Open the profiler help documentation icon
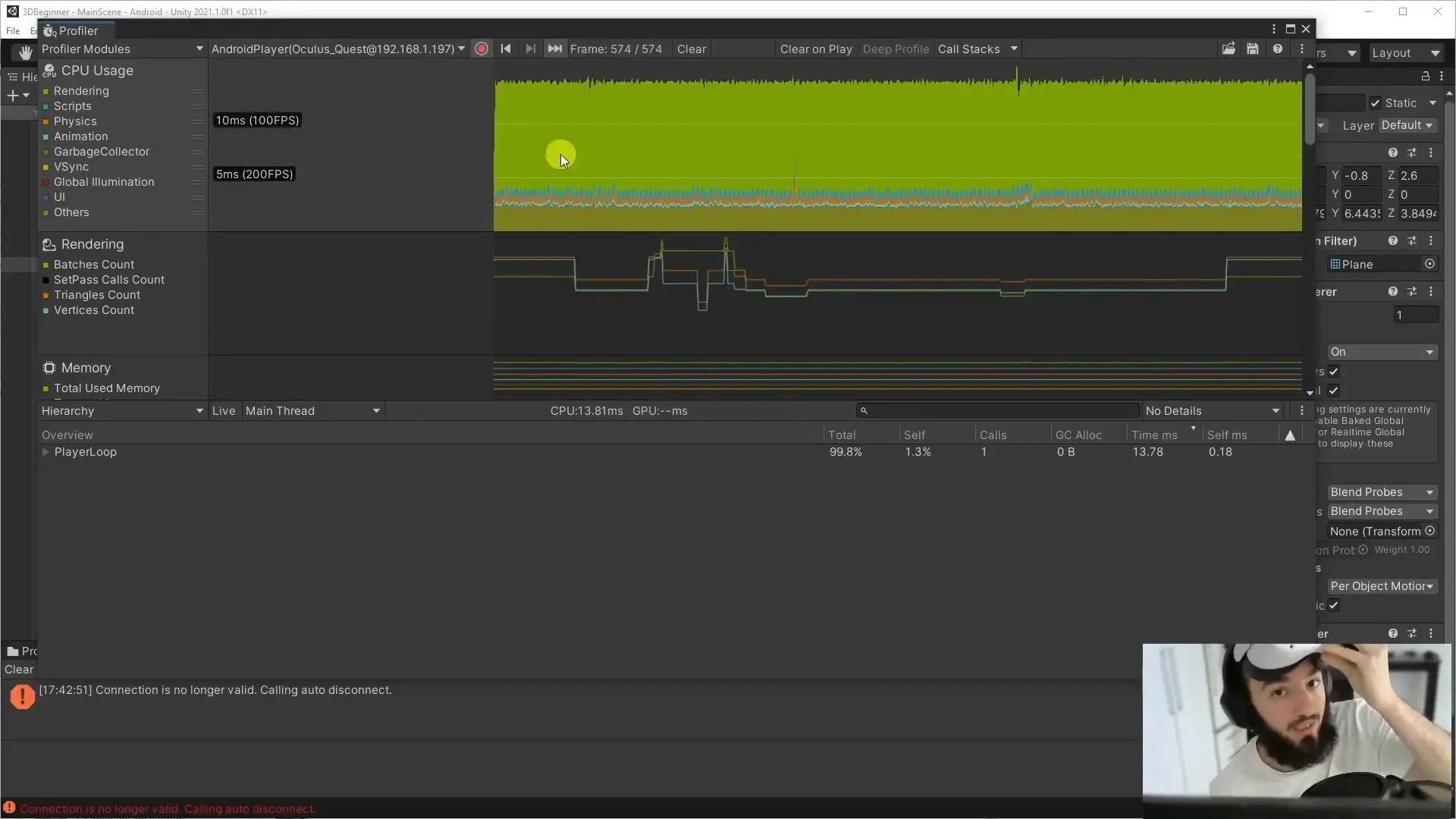The image size is (1456, 819). [x=1278, y=49]
